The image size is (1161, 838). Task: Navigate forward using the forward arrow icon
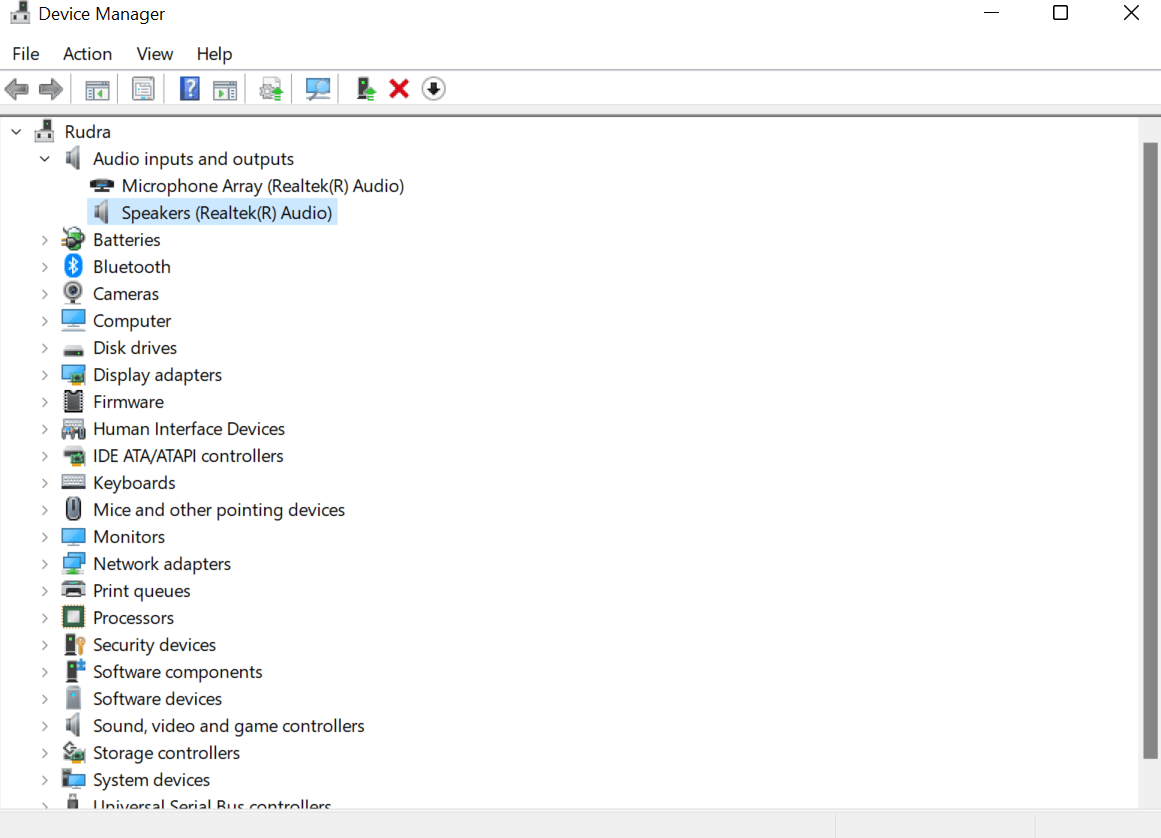point(50,88)
